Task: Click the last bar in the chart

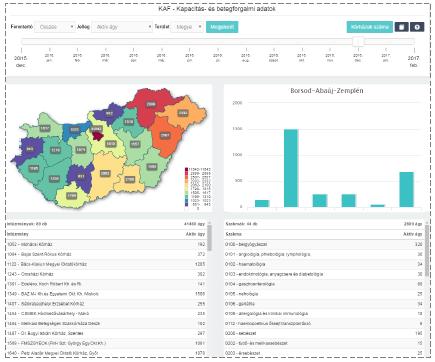Action: click(x=406, y=189)
